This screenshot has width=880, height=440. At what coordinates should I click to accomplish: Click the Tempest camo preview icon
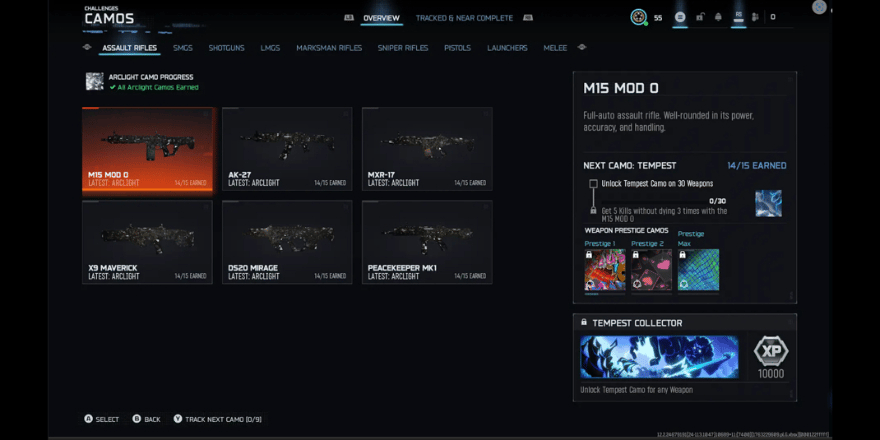tap(768, 203)
